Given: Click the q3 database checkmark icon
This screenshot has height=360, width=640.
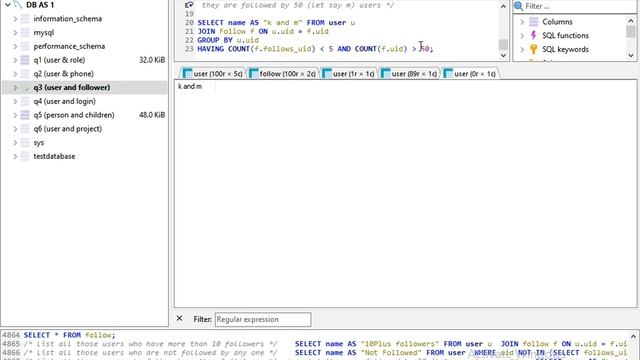Looking at the screenshot, I should (x=27, y=88).
